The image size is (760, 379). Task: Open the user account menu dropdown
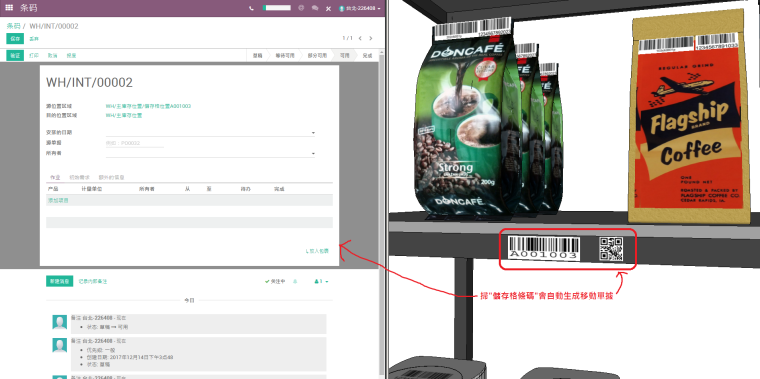(360, 8)
